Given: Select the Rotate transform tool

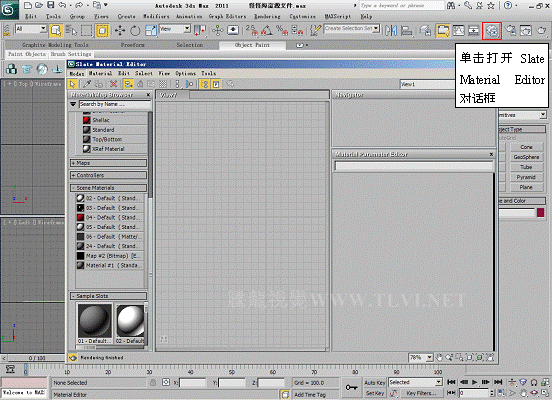Looking at the screenshot, I should [135, 31].
